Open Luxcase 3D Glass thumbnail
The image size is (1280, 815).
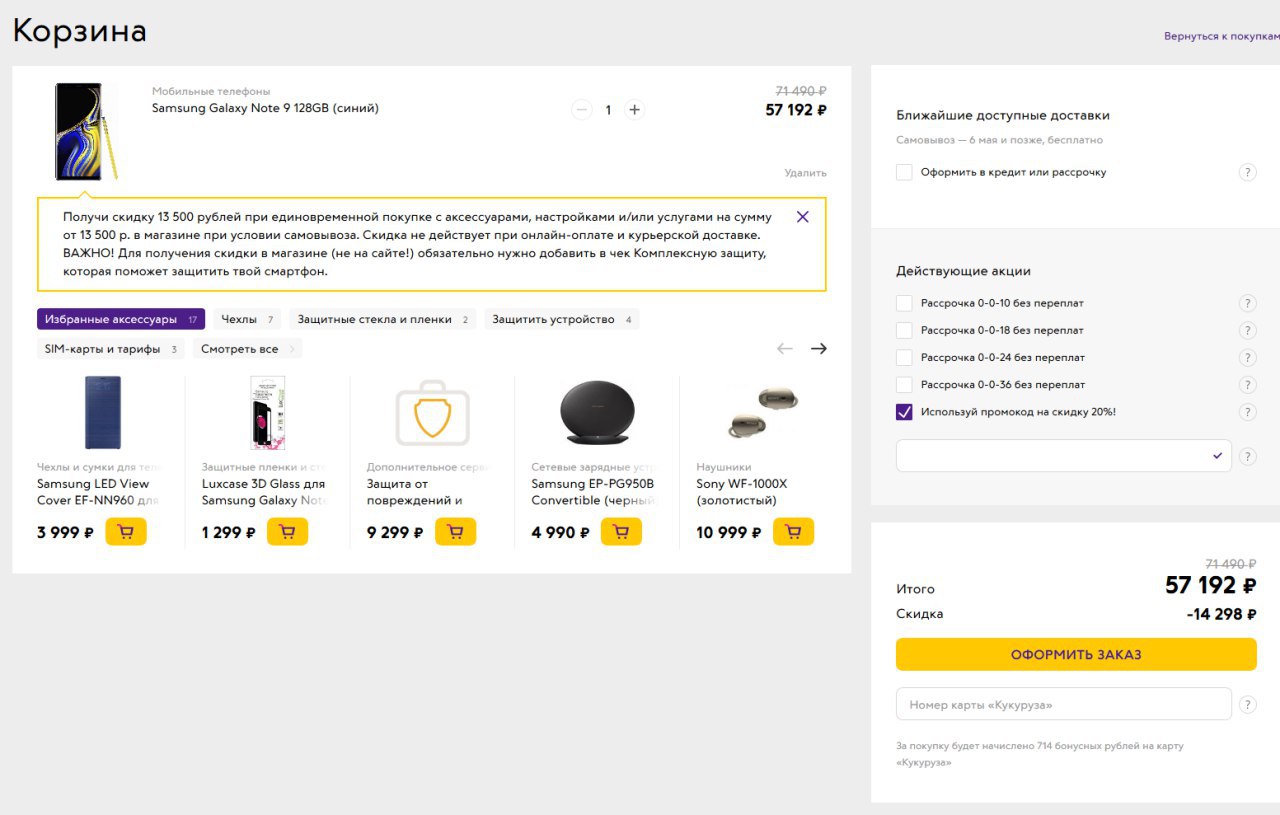click(267, 412)
